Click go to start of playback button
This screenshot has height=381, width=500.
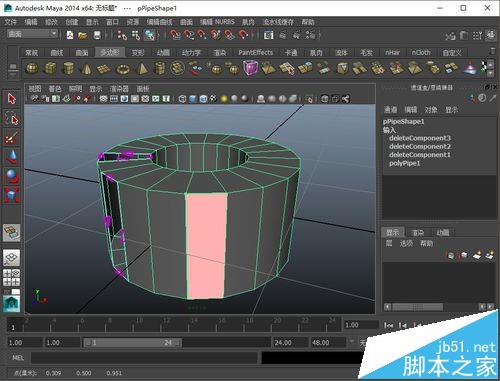[x=389, y=325]
